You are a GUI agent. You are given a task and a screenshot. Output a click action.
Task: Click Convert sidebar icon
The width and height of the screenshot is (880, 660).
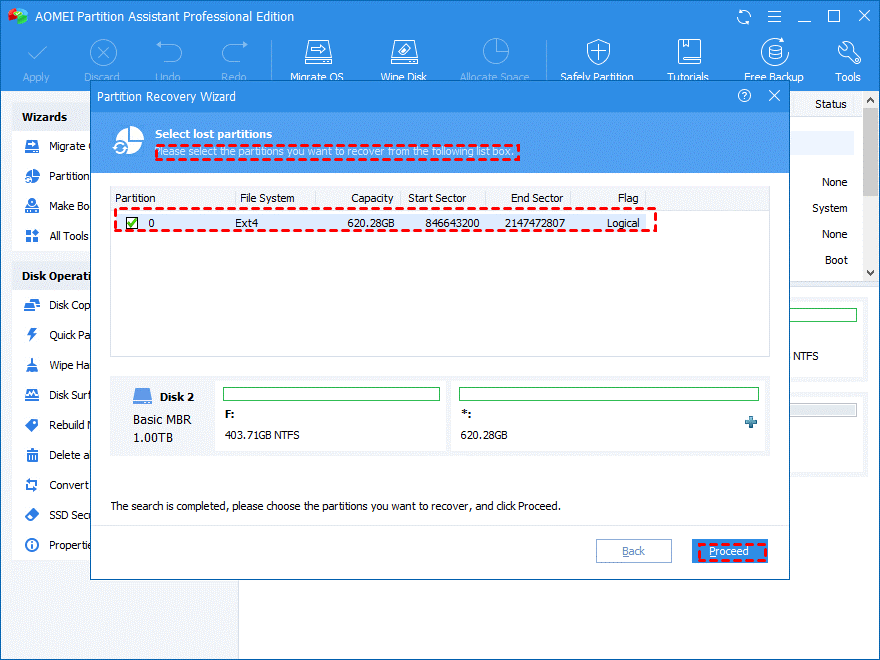[32, 485]
